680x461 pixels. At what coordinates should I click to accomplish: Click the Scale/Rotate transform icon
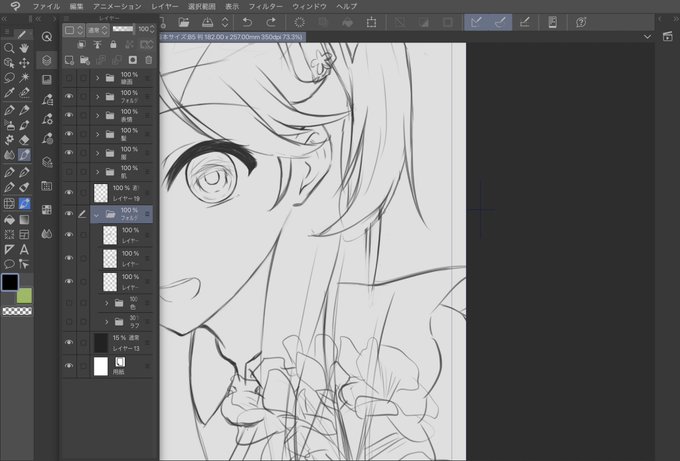[371, 22]
